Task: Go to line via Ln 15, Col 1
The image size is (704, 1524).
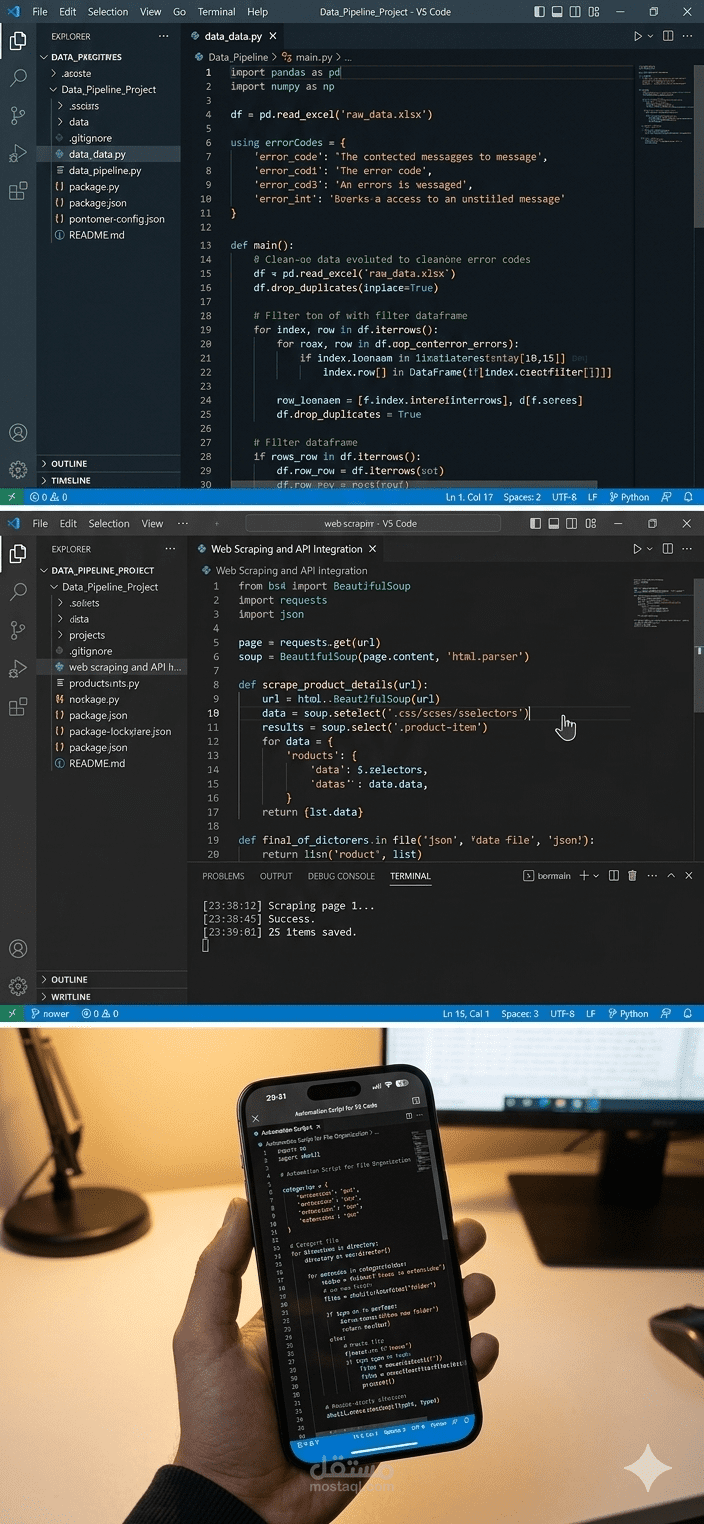Action: (x=466, y=1014)
